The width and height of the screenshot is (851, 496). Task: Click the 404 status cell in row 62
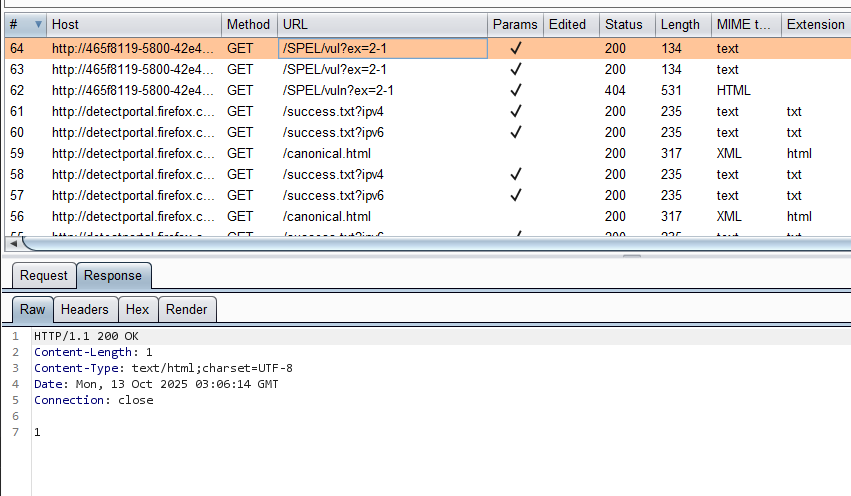coord(615,90)
